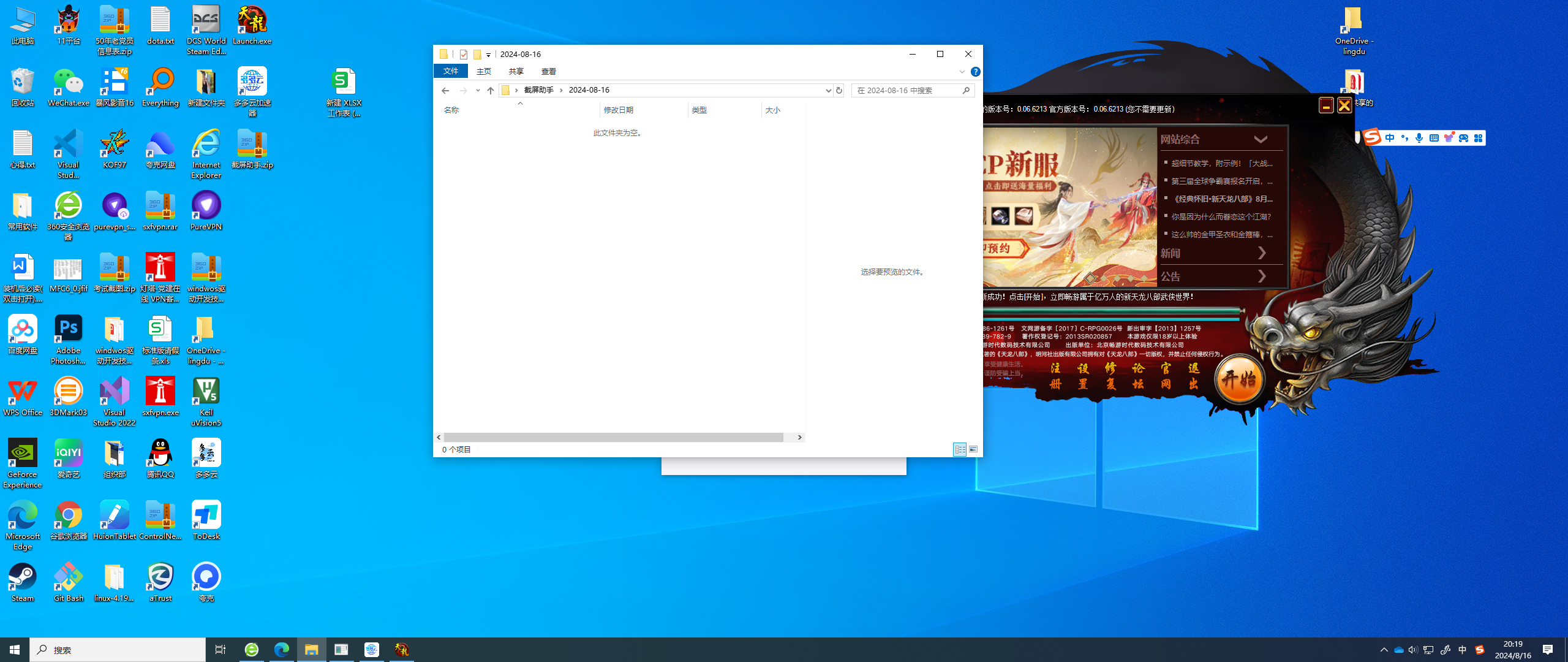Click the WeChat.exe desktop icon
This screenshot has height=662, width=1568.
(69, 88)
